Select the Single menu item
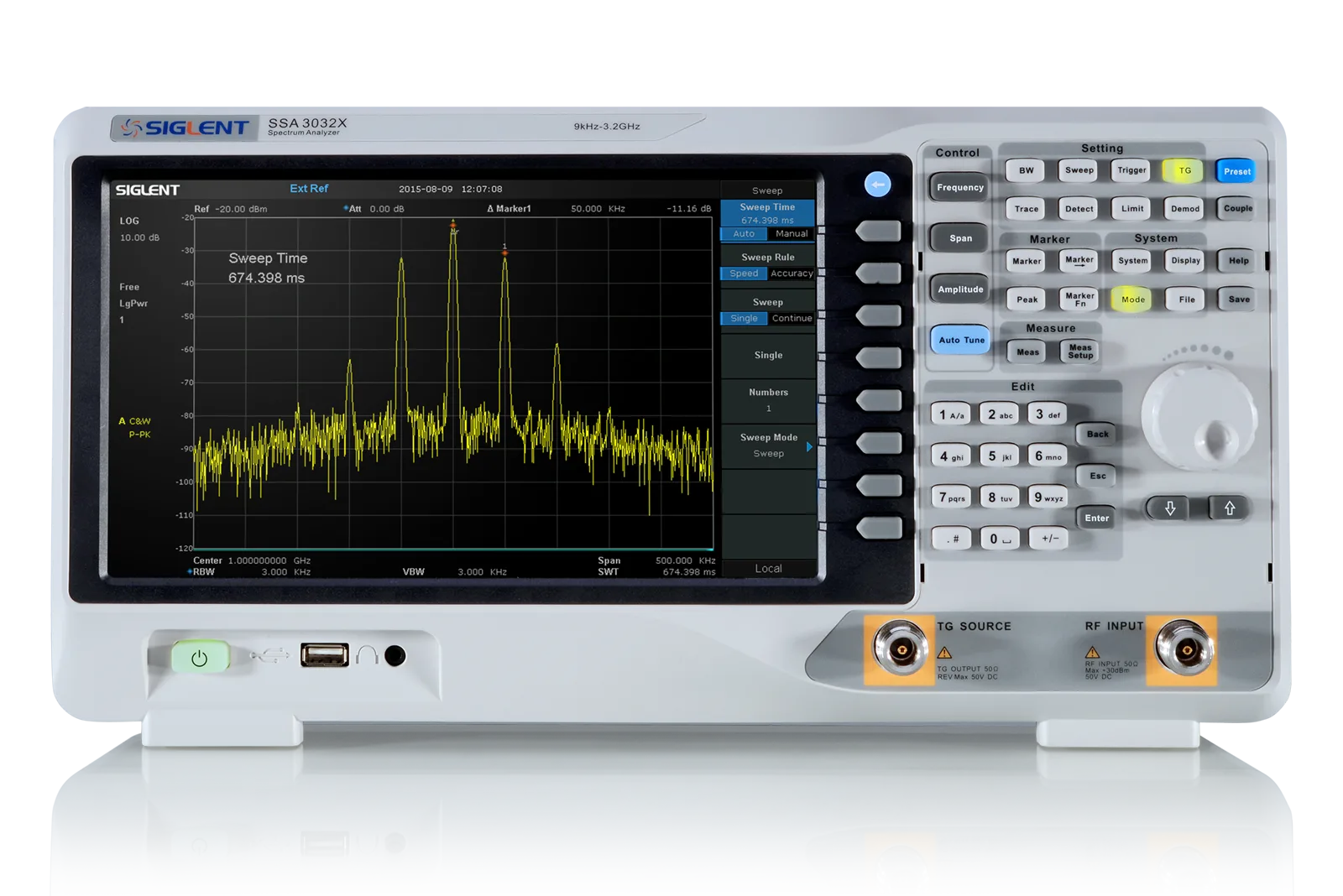 tap(768, 356)
